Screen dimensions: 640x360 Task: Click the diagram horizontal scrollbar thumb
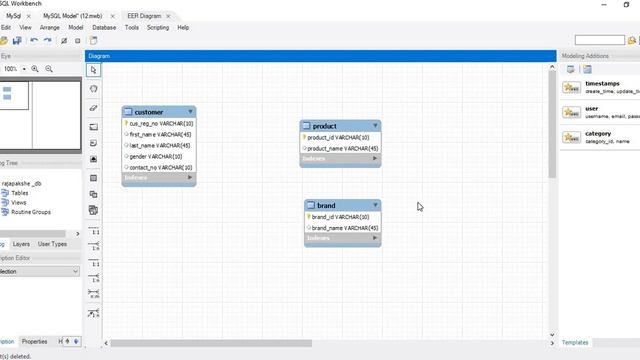pos(211,343)
